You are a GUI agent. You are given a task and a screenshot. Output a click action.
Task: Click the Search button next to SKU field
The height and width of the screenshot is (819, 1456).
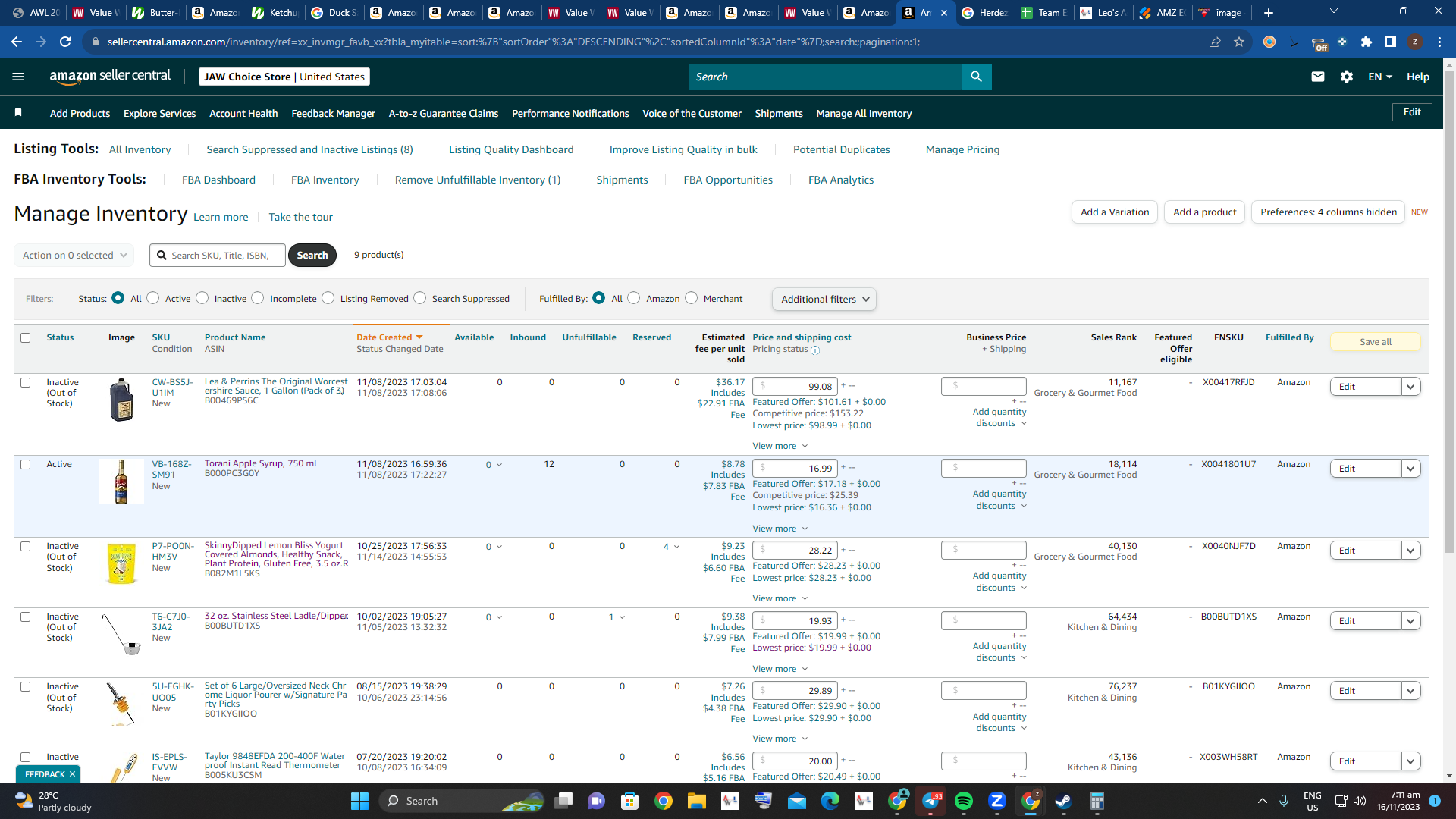[x=312, y=255]
